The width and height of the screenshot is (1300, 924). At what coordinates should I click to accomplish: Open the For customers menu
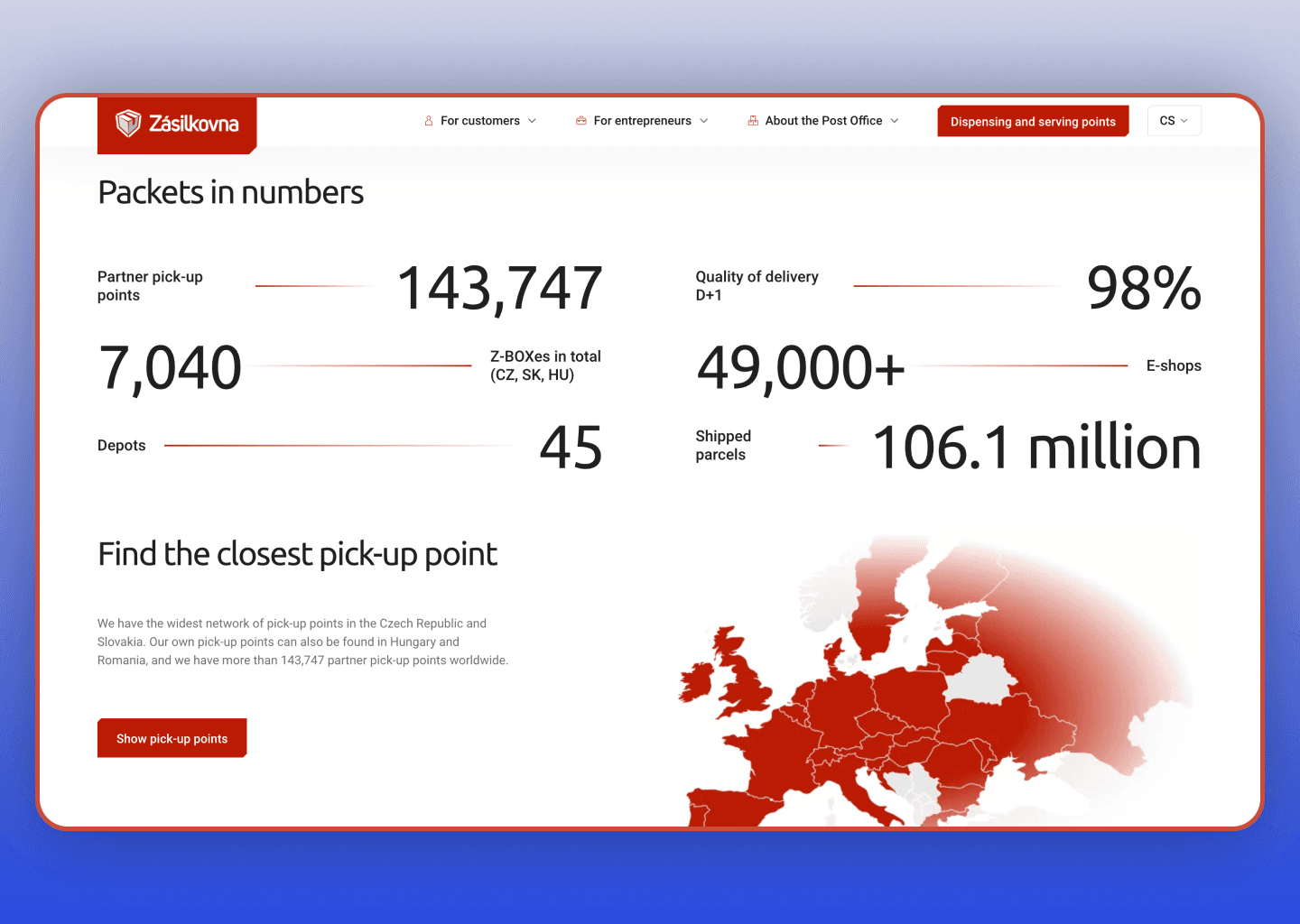click(x=479, y=121)
